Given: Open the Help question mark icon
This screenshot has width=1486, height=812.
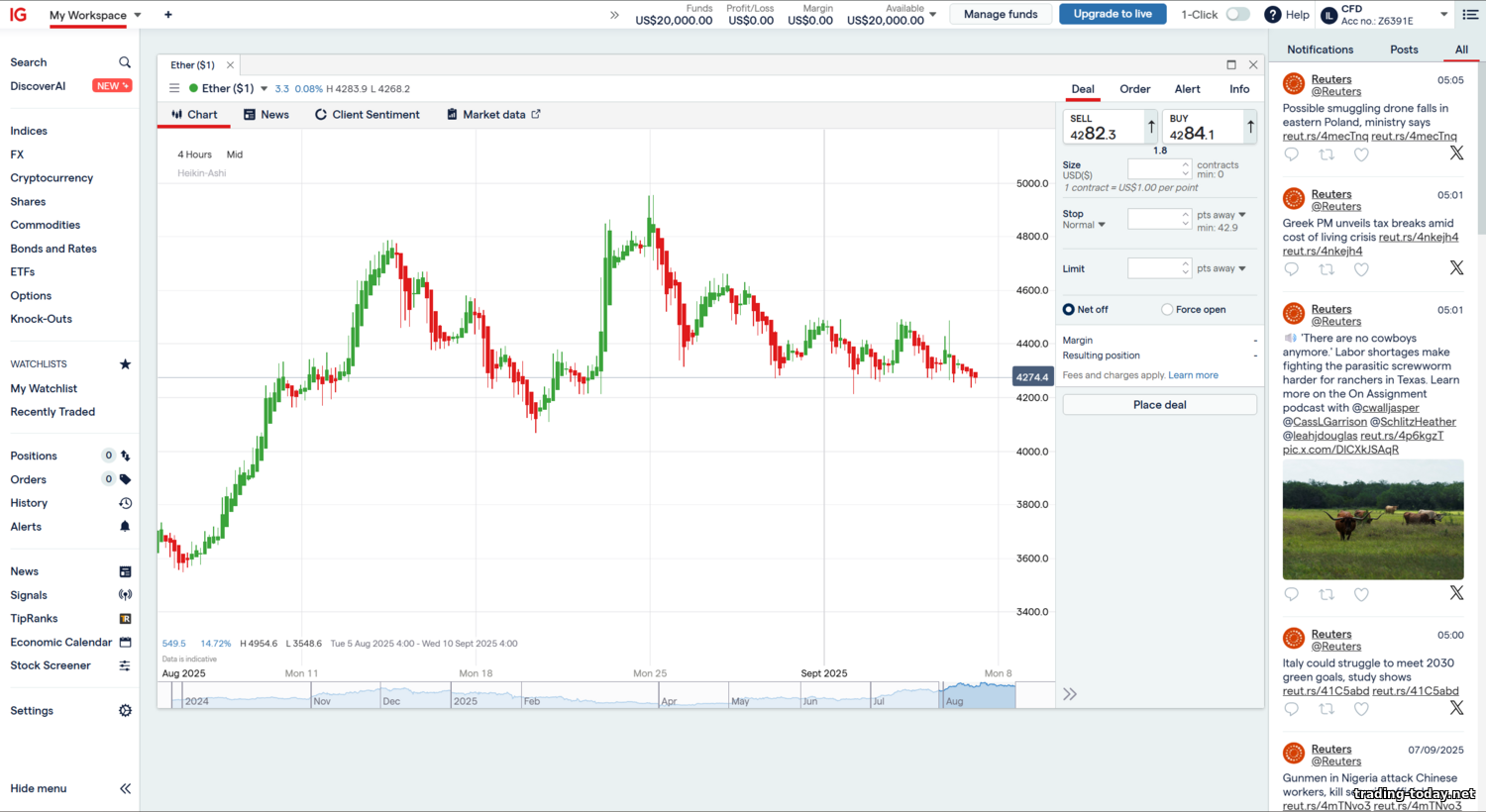Looking at the screenshot, I should 1273,15.
